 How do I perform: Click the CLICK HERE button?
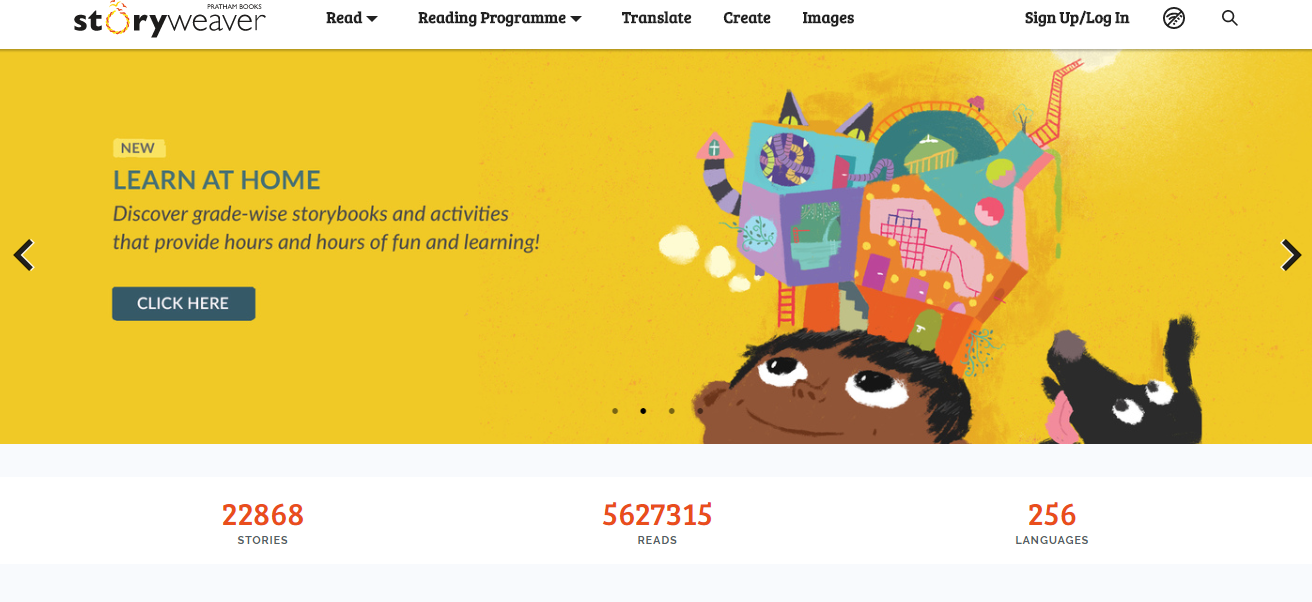[183, 304]
